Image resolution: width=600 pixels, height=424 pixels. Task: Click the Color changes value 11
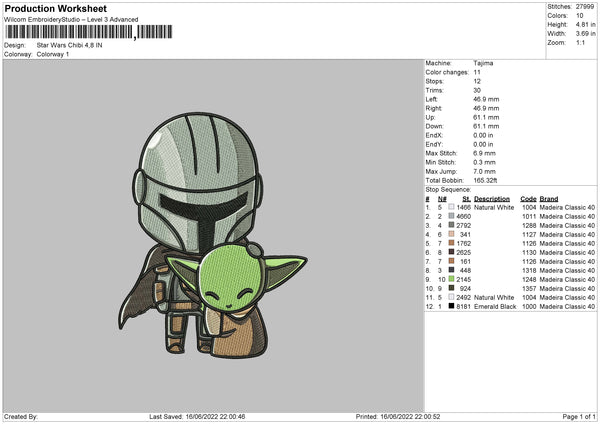click(477, 72)
